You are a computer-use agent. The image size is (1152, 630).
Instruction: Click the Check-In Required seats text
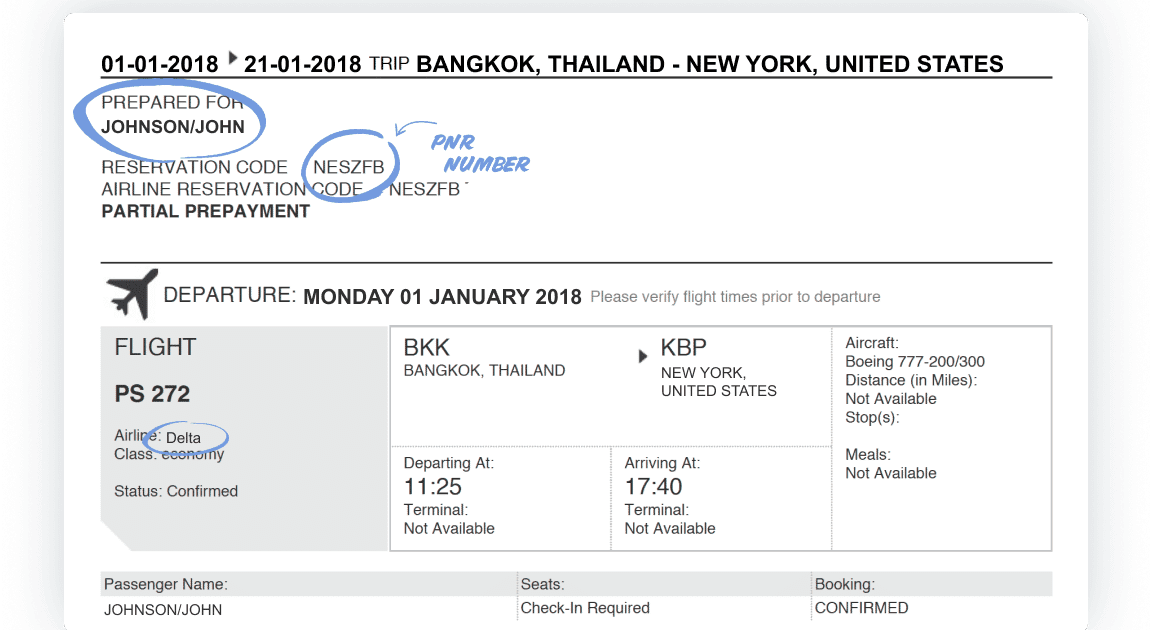[585, 608]
